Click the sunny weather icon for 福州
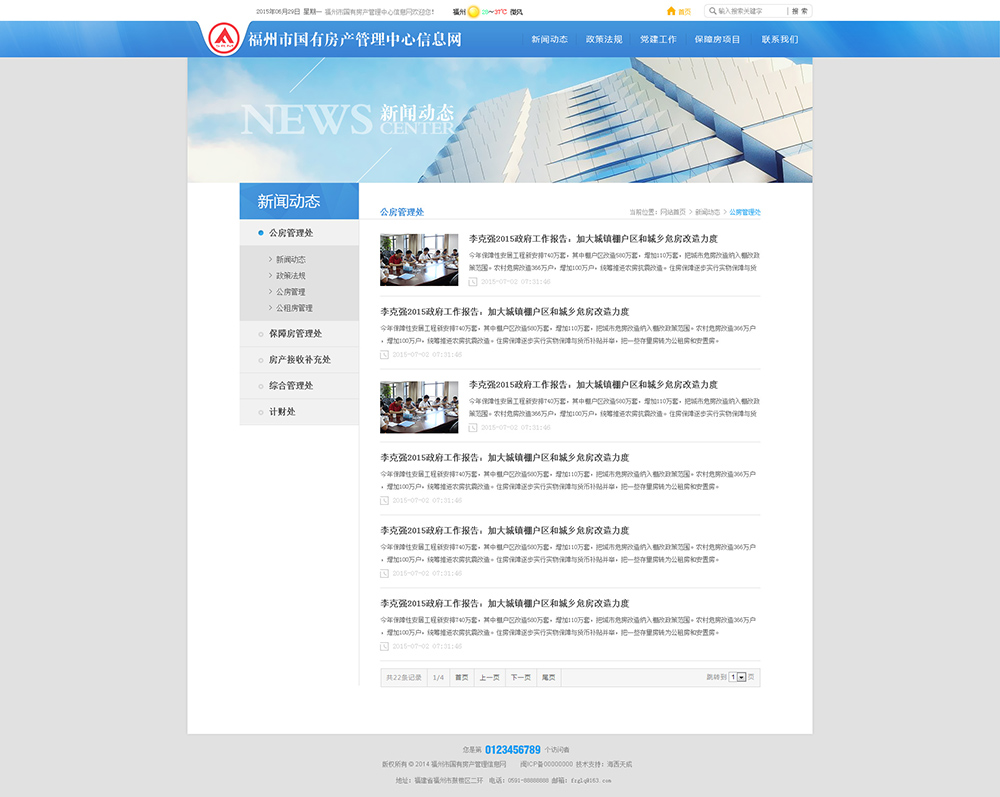1000x797 pixels. coord(473,12)
